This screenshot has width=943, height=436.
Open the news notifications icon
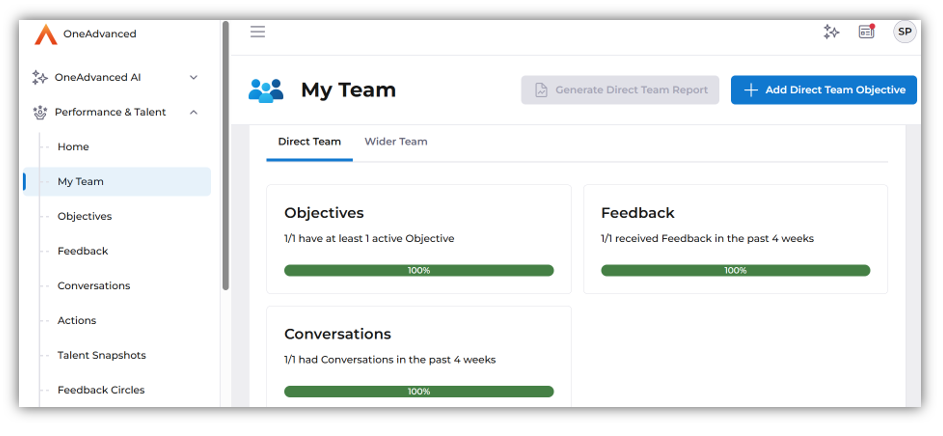[x=867, y=32]
